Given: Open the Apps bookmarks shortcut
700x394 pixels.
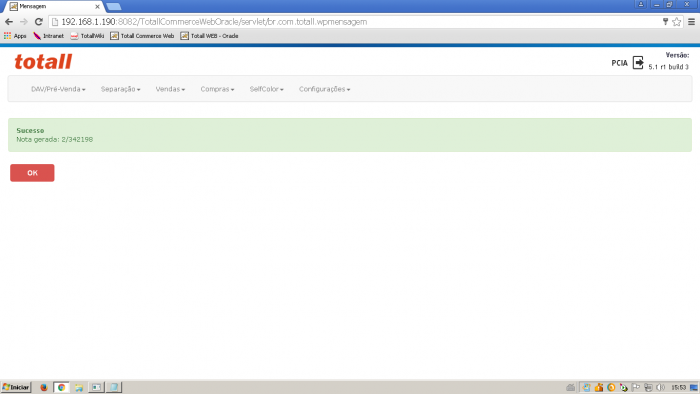Looking at the screenshot, I should point(15,36).
